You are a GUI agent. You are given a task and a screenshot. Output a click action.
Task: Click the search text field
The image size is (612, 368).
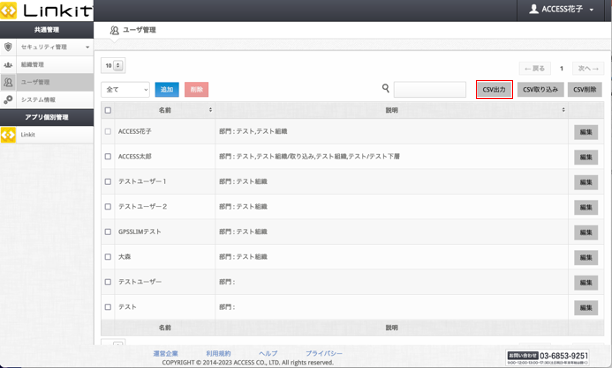coord(430,89)
